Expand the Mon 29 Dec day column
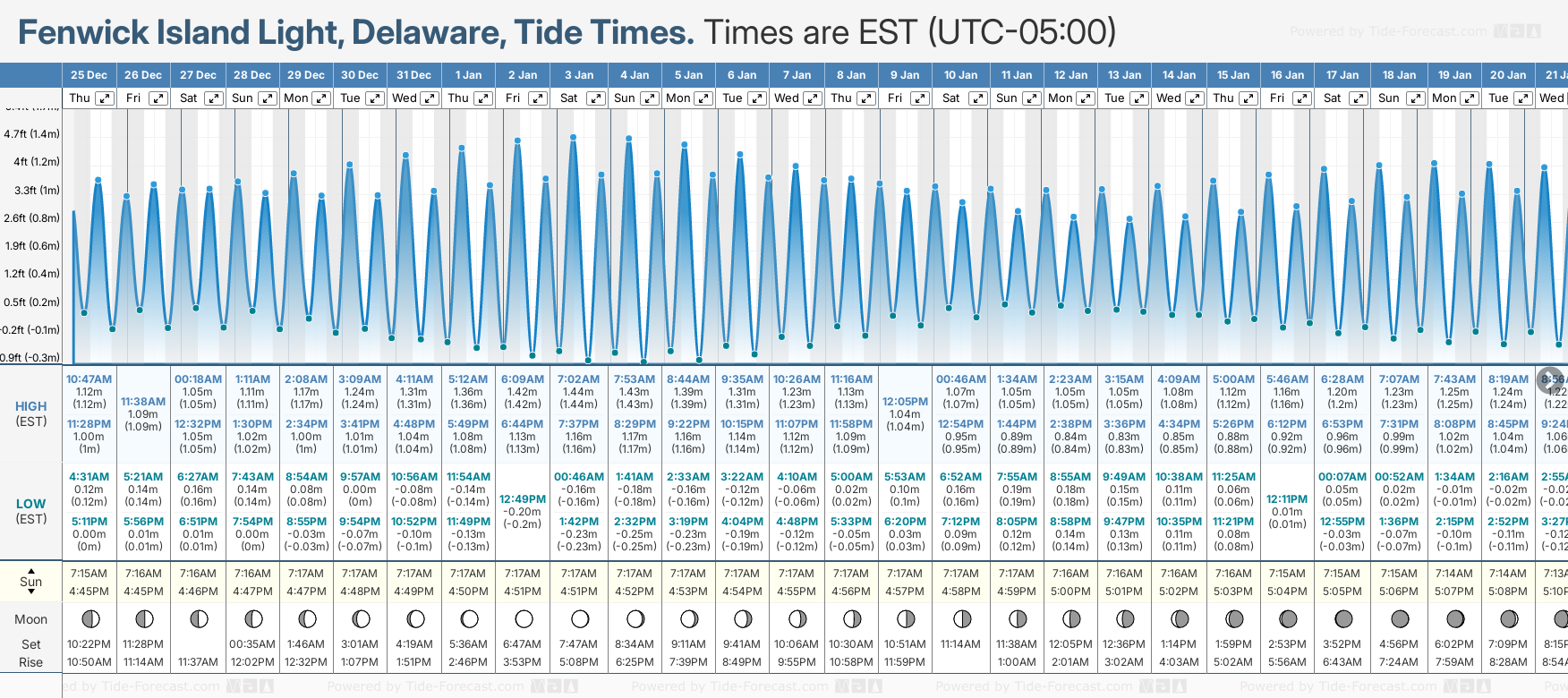The width and height of the screenshot is (1568, 698). click(320, 98)
